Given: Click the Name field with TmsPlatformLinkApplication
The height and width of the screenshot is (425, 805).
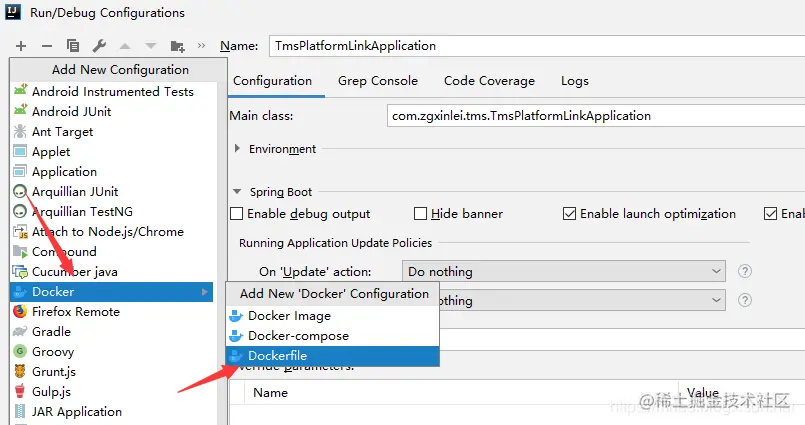Looking at the screenshot, I should point(537,46).
